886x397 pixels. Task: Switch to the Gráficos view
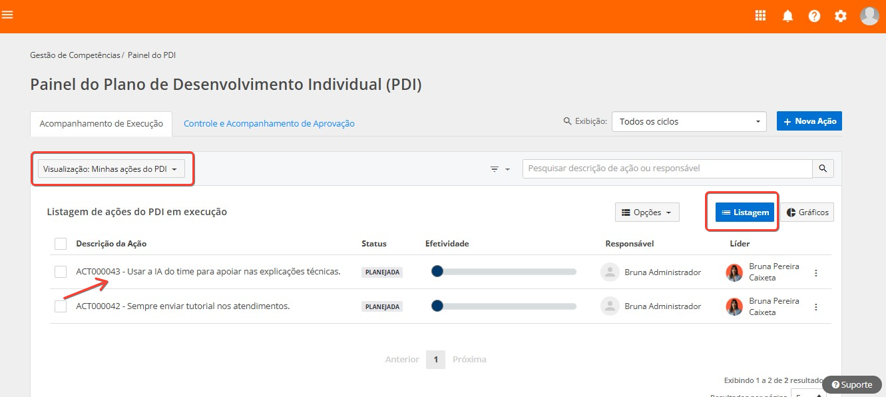(807, 212)
